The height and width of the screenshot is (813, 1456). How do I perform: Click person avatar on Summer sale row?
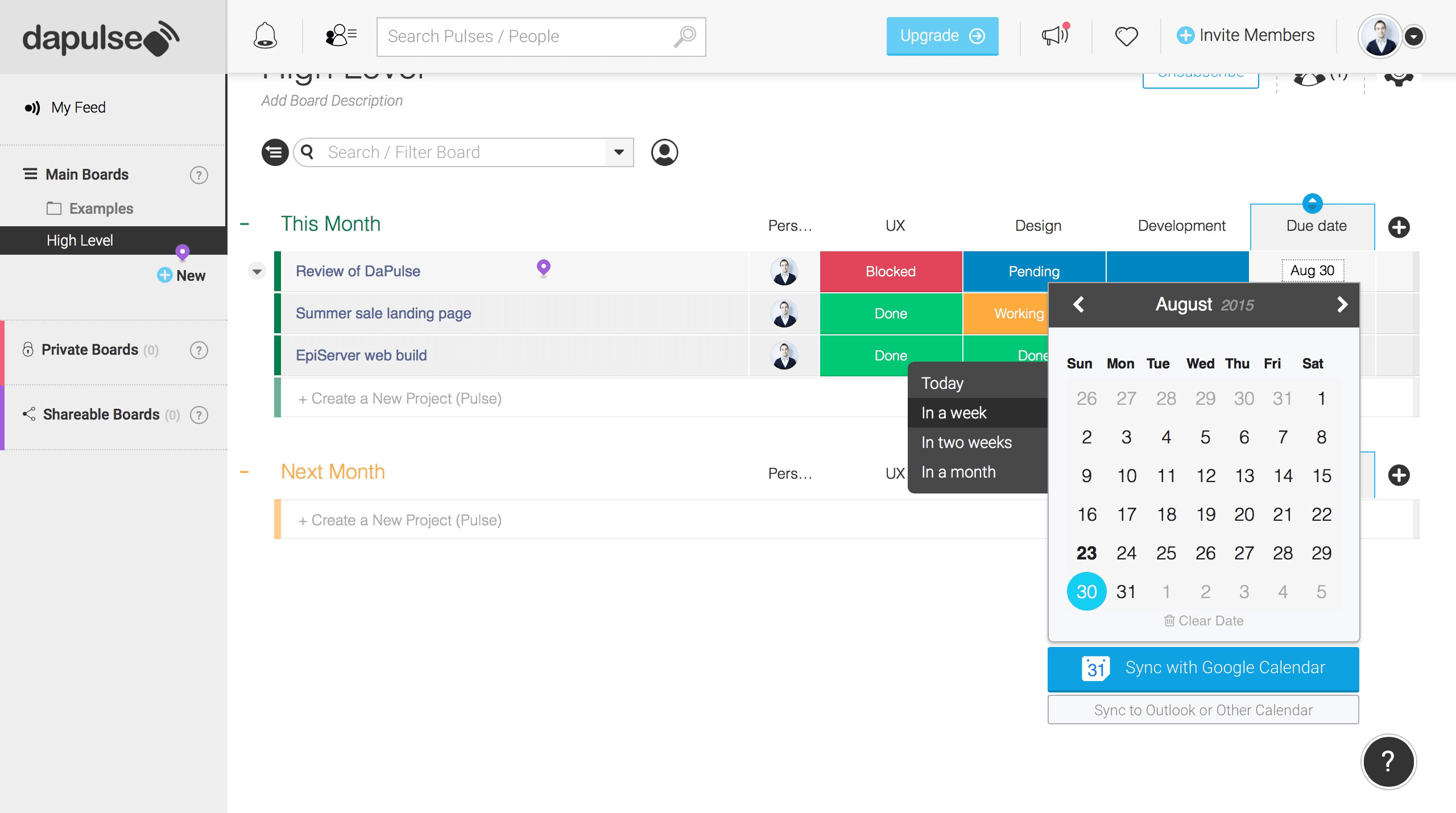pyautogui.click(x=784, y=313)
